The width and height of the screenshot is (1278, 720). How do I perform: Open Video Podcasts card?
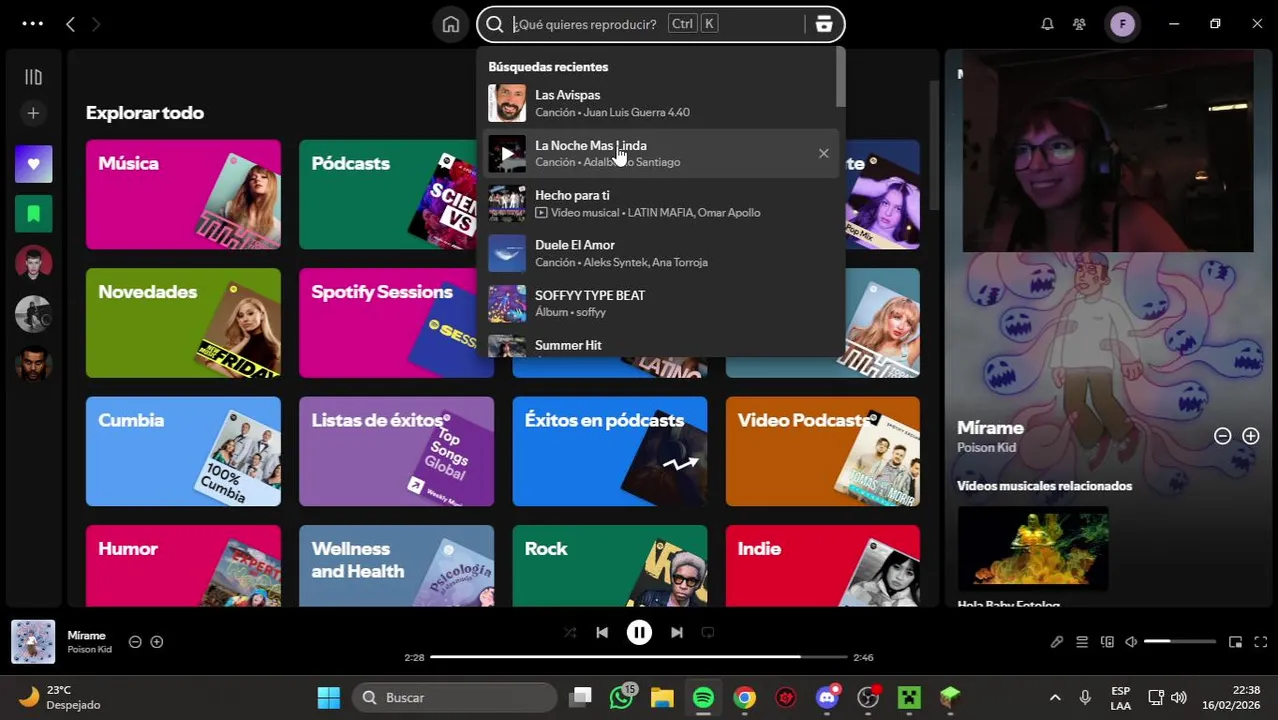pyautogui.click(x=823, y=451)
